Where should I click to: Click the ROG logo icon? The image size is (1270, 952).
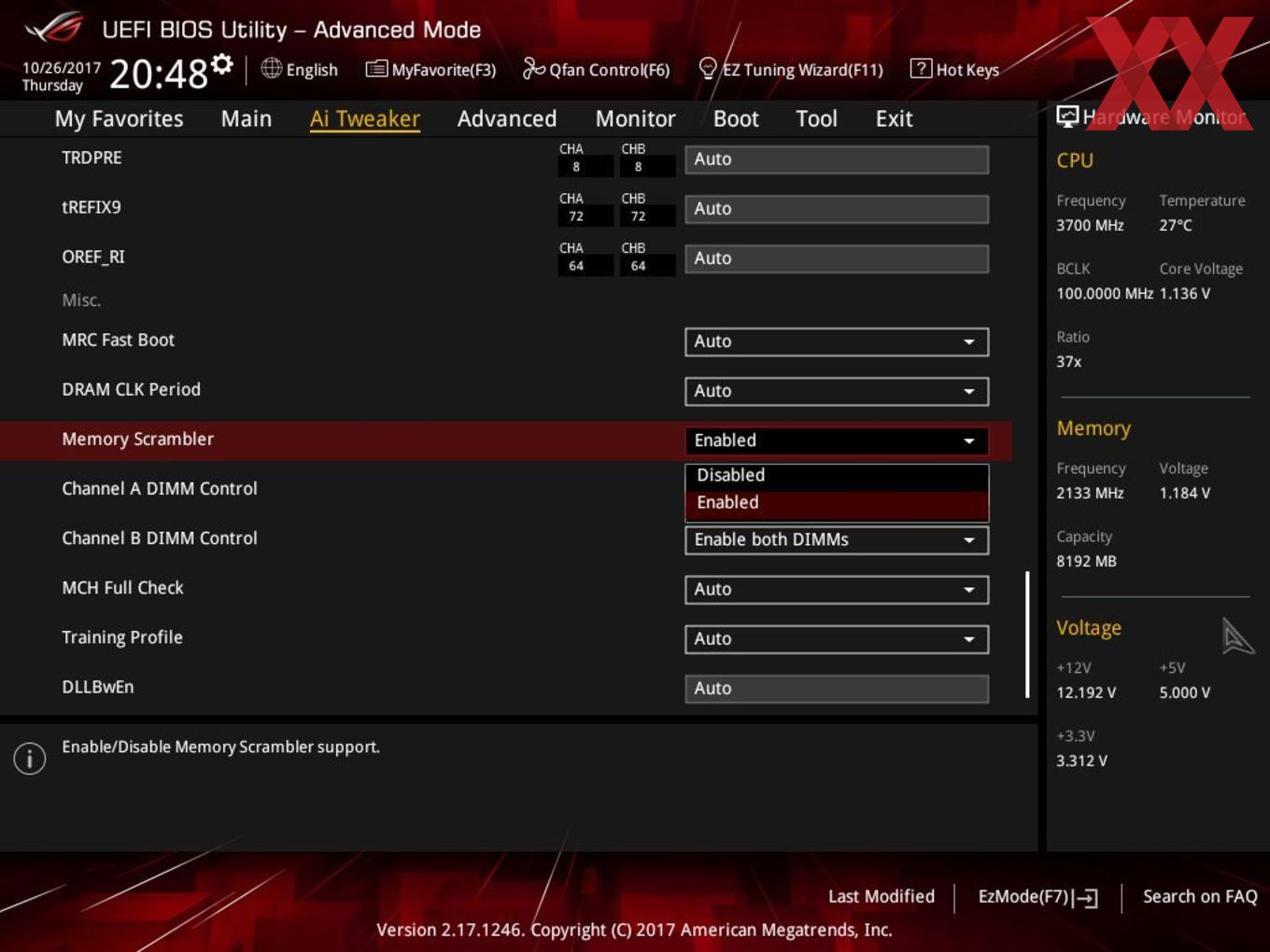pyautogui.click(x=55, y=28)
